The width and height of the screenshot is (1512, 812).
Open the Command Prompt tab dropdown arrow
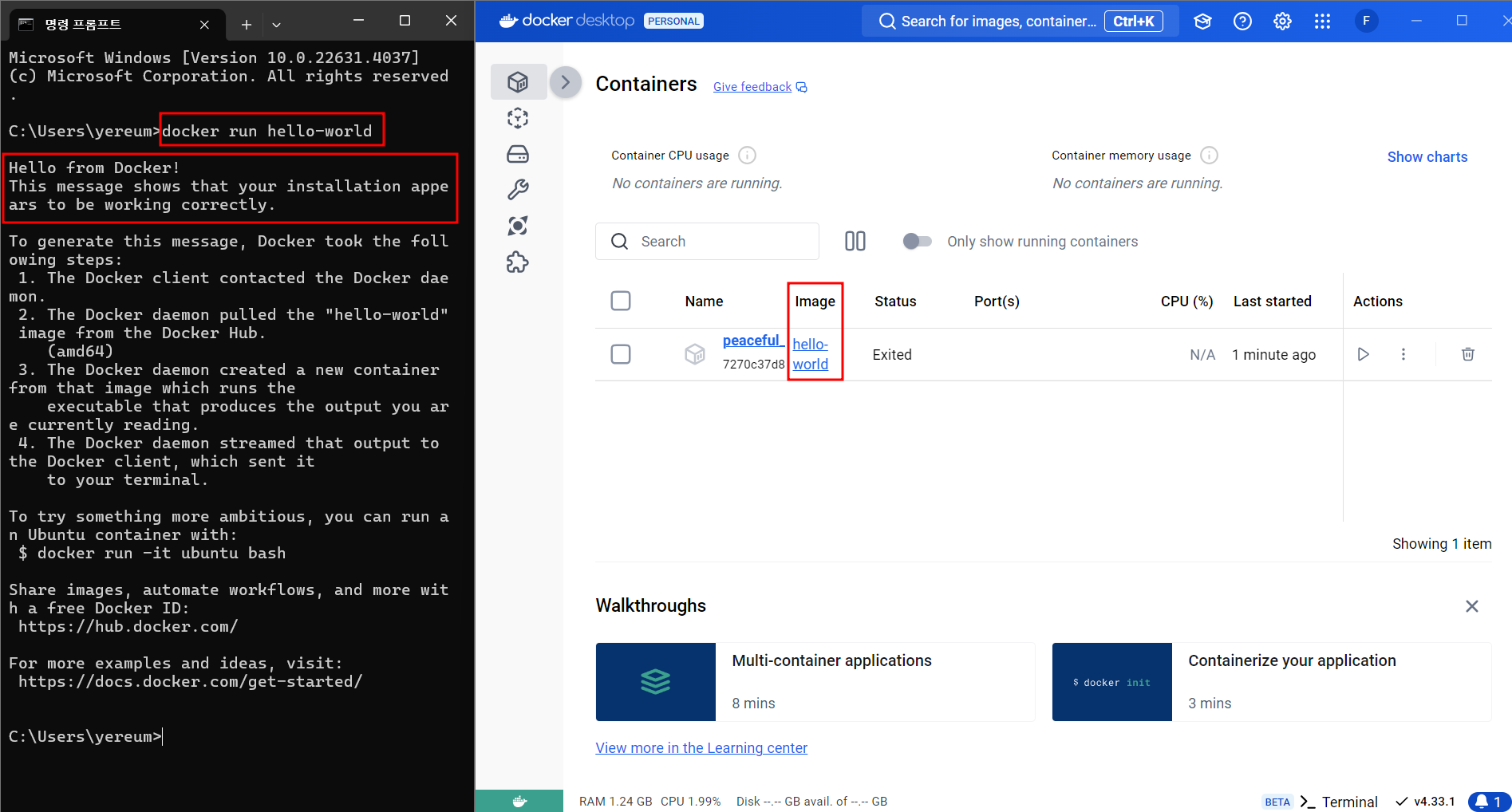[x=276, y=25]
